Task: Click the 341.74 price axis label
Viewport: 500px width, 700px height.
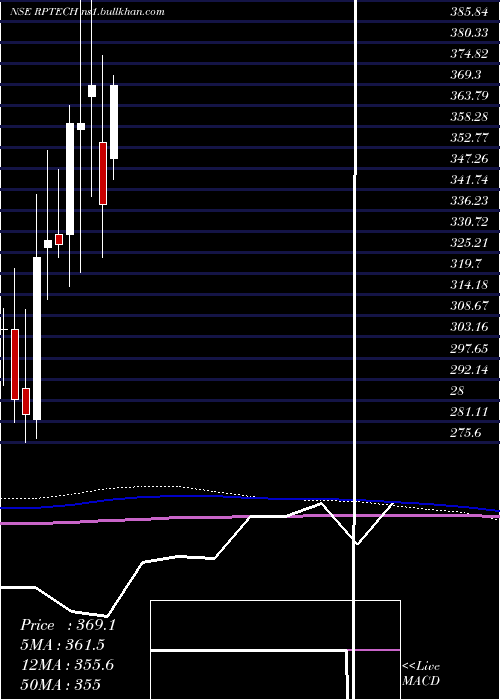Action: (x=469, y=180)
